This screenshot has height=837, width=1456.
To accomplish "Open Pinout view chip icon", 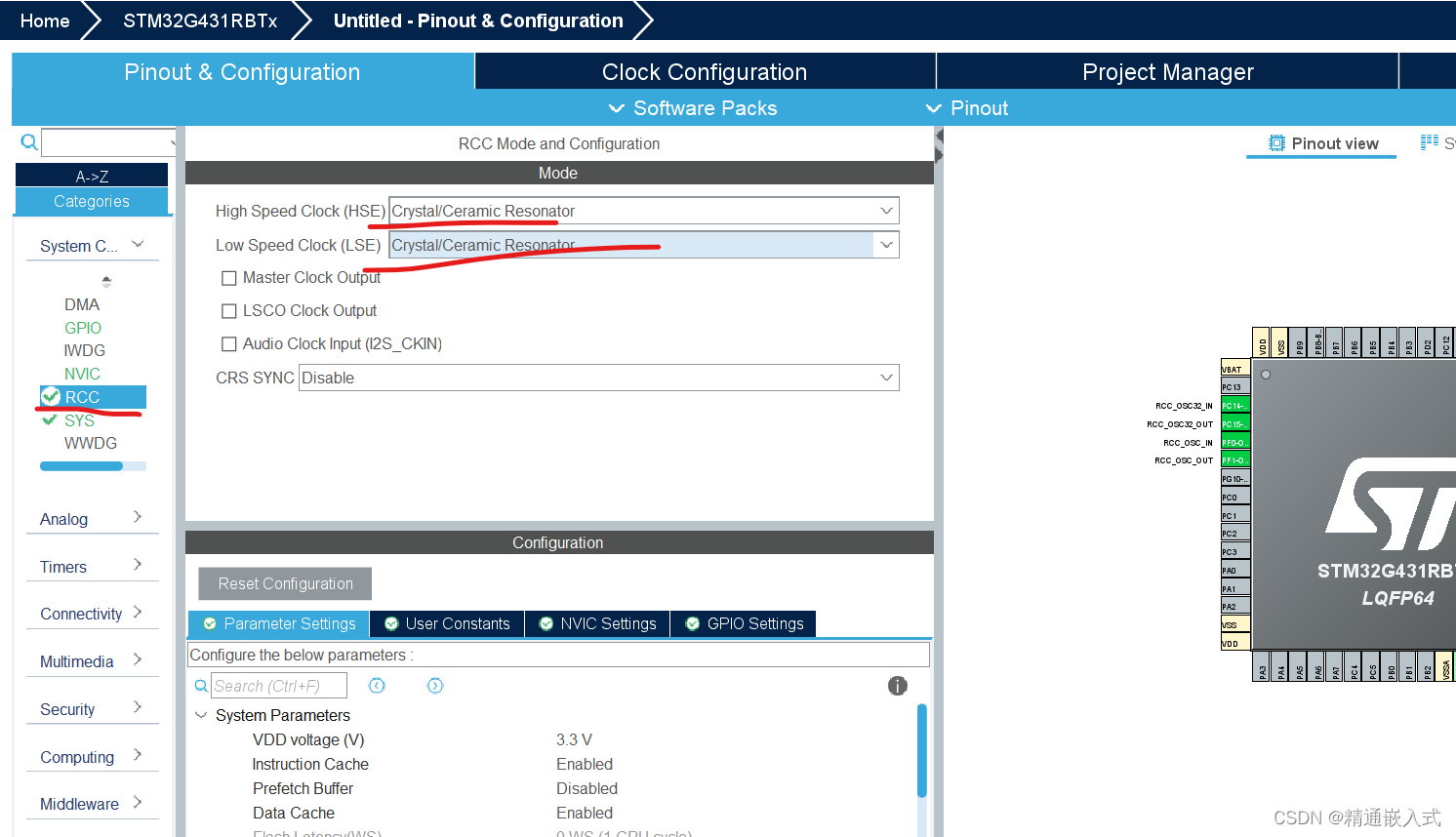I will coord(1276,143).
